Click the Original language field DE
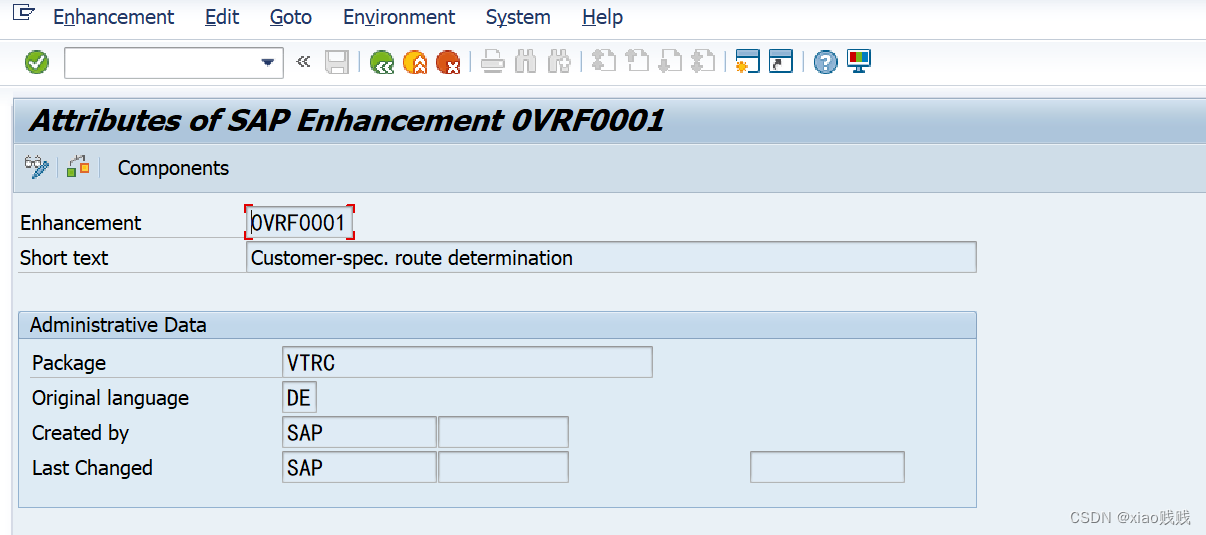The height and width of the screenshot is (535, 1206). (x=299, y=397)
